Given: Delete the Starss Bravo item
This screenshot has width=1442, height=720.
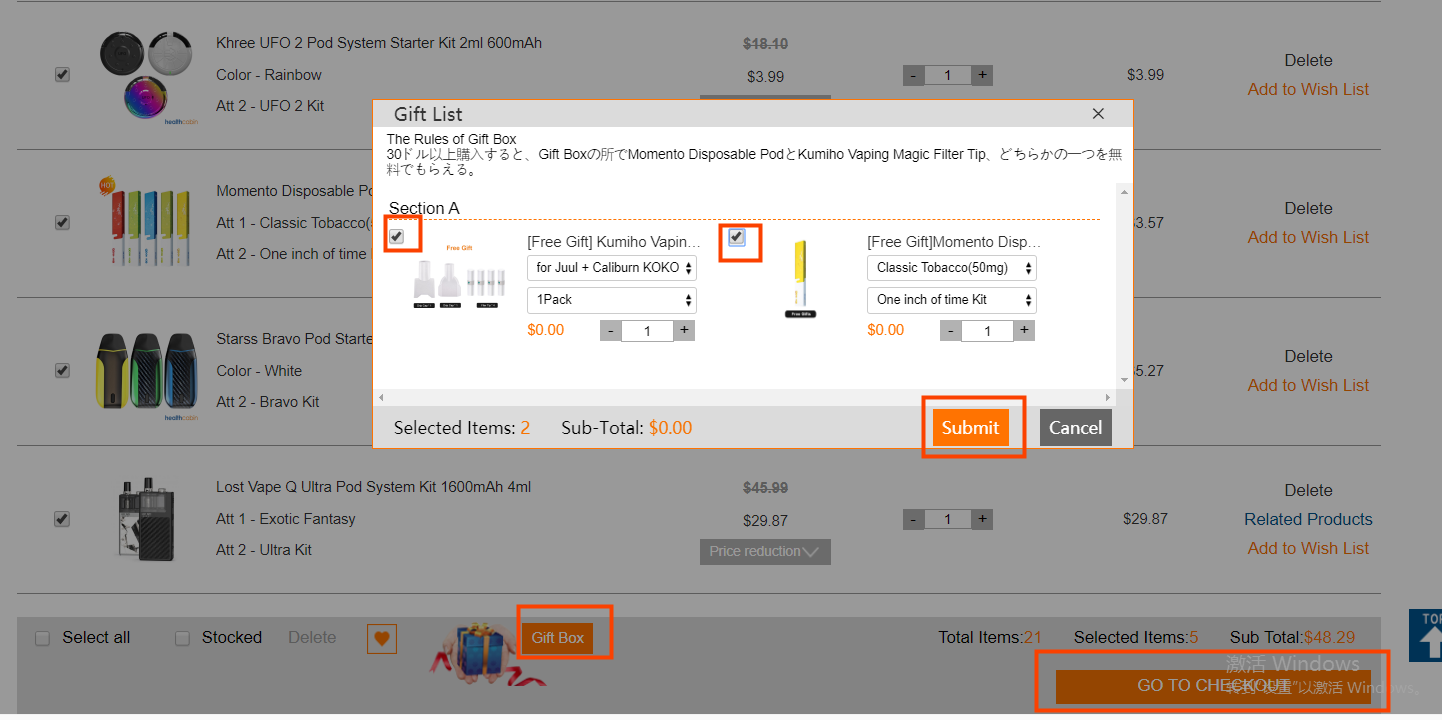Looking at the screenshot, I should click(1308, 357).
